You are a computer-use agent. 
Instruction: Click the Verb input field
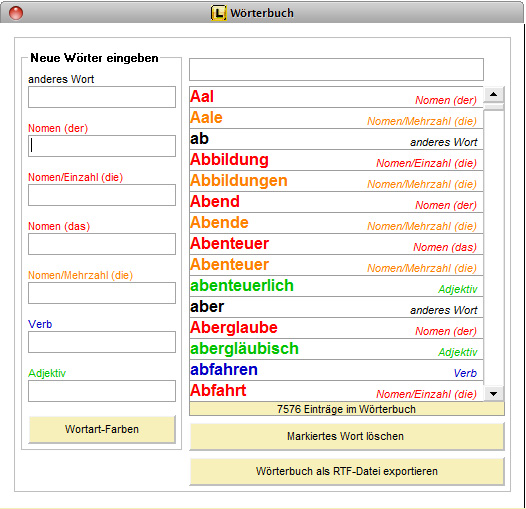tap(102, 342)
